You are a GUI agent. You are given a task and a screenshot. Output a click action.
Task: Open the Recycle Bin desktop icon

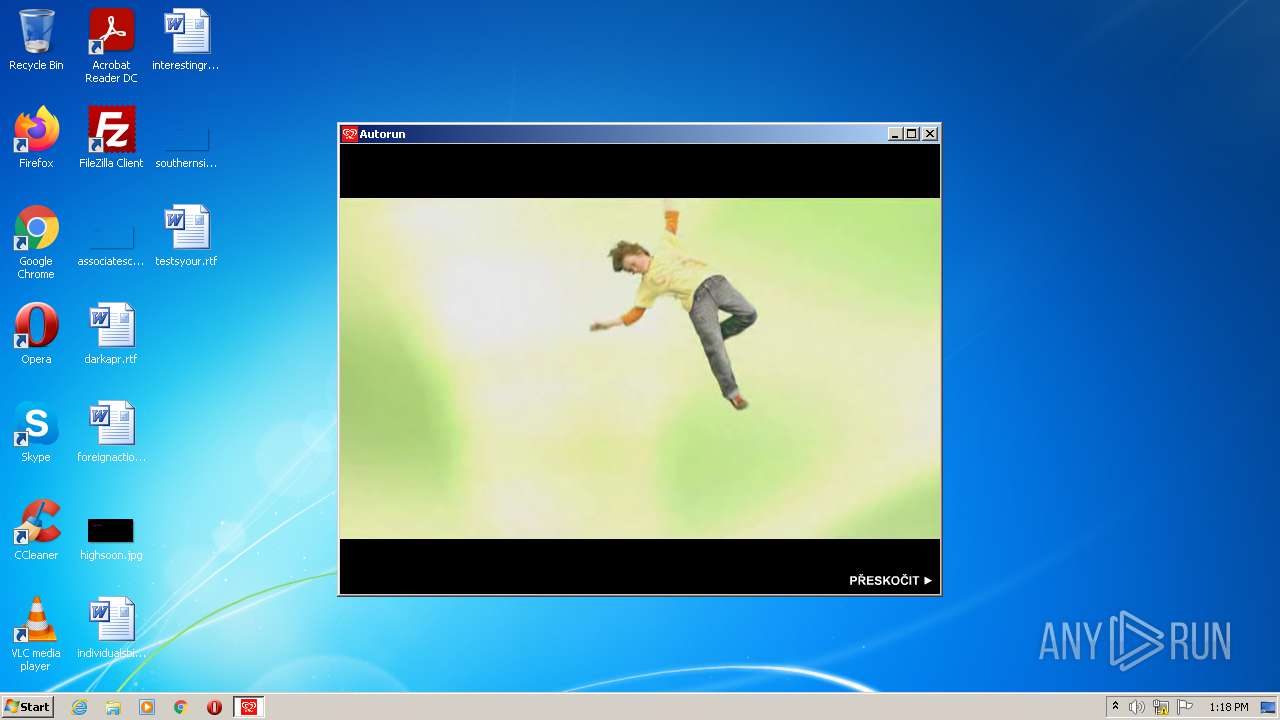coord(36,40)
